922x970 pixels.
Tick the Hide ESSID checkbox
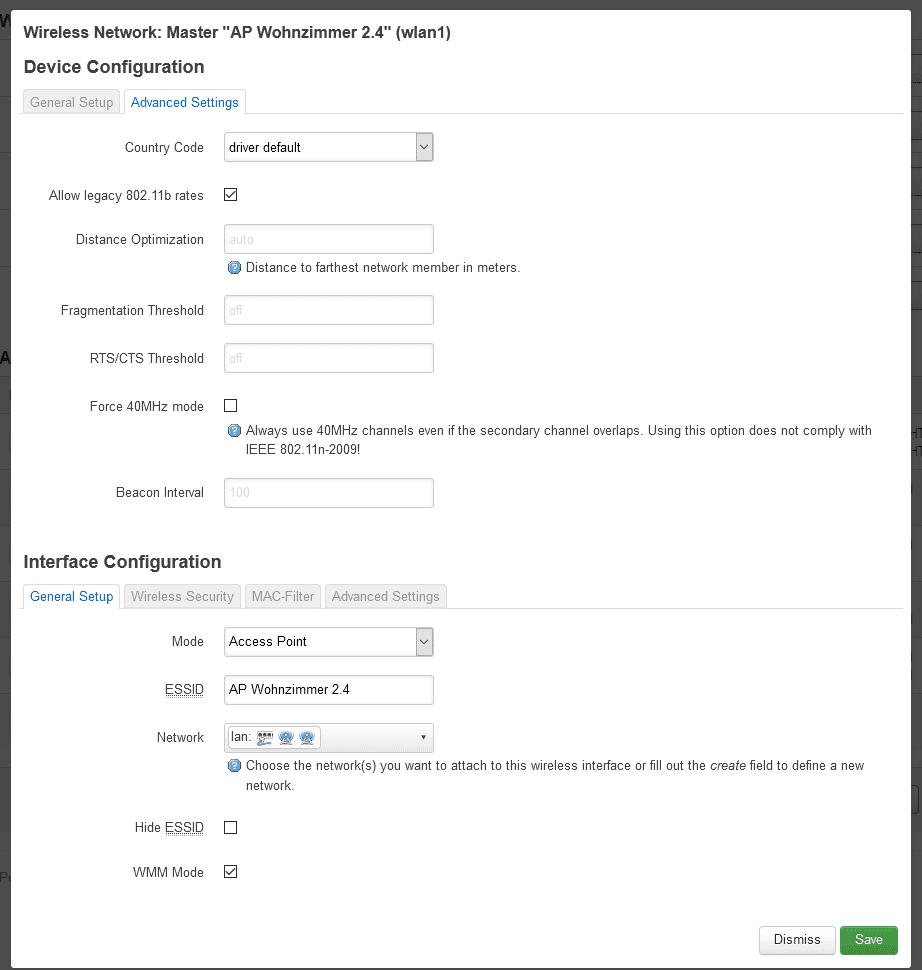coord(231,828)
